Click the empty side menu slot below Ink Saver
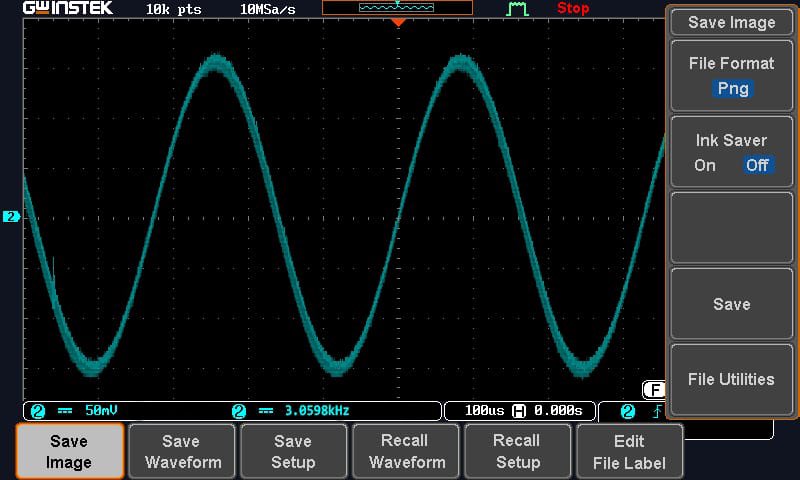This screenshot has width=800, height=480. pos(732,228)
